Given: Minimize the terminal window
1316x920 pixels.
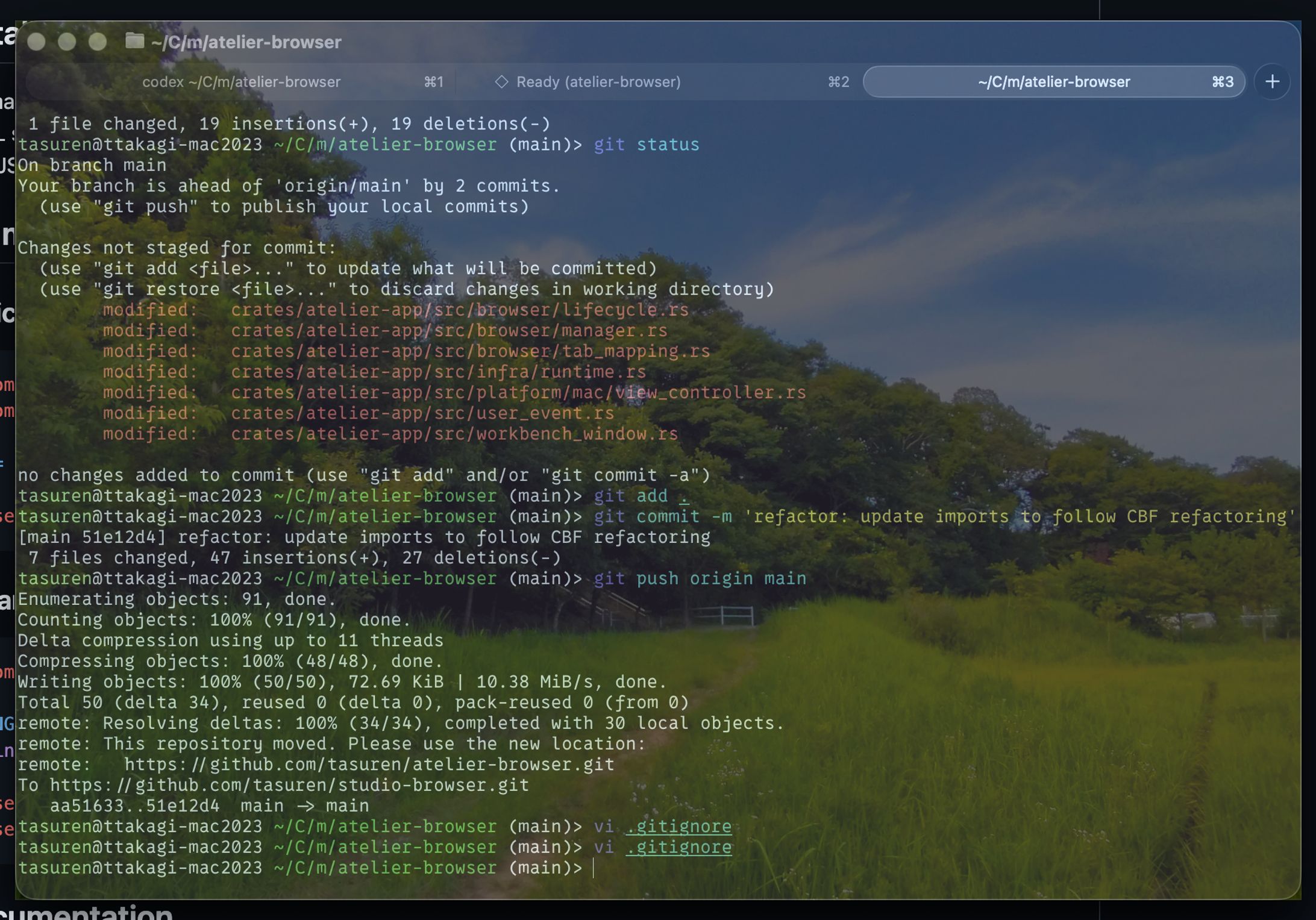Looking at the screenshot, I should pos(67,42).
